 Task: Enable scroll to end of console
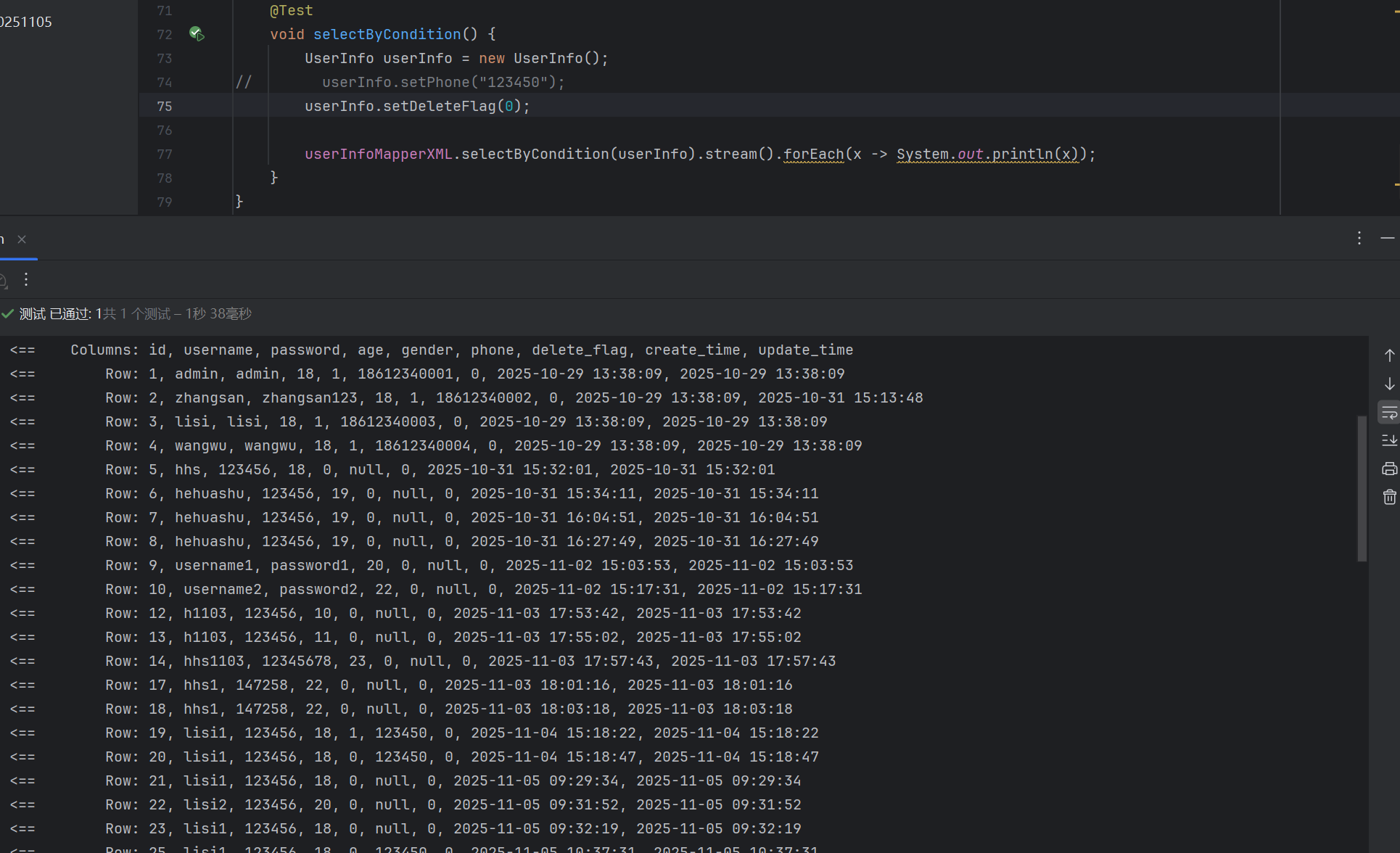pyautogui.click(x=1389, y=440)
